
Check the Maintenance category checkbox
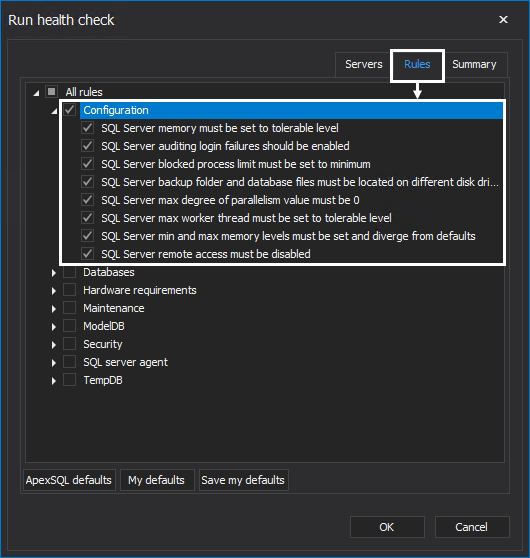(69, 308)
